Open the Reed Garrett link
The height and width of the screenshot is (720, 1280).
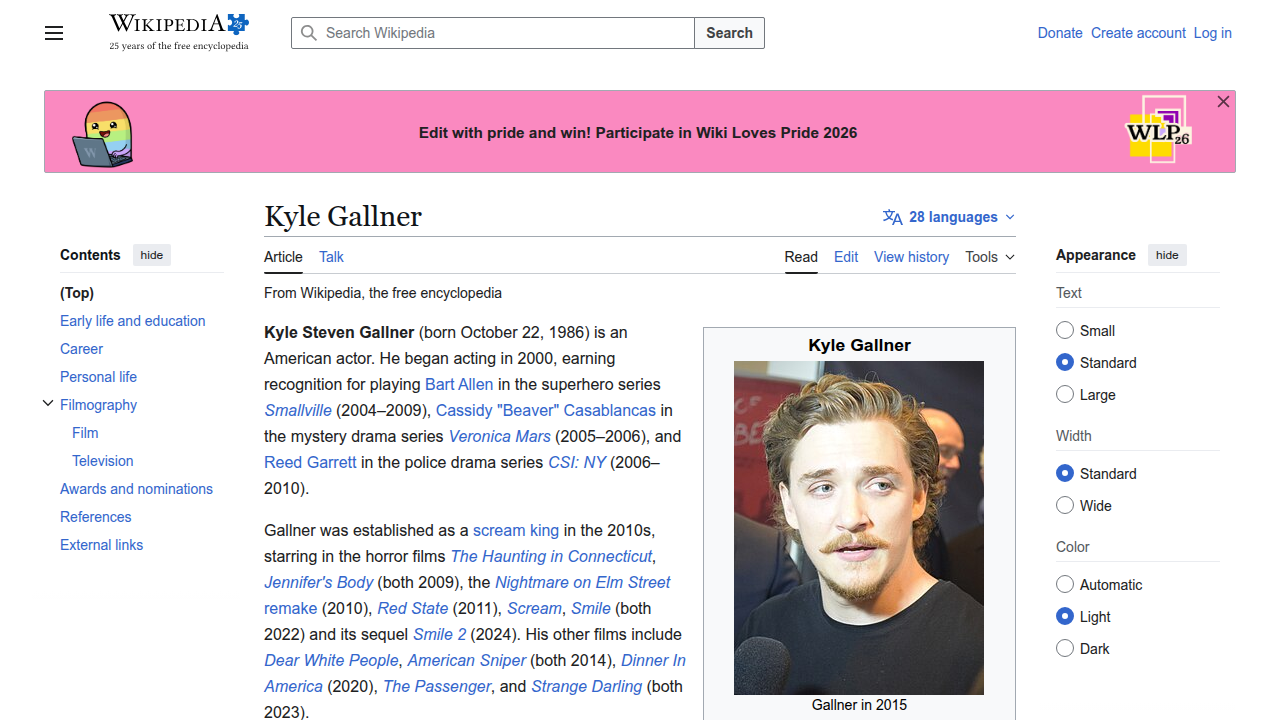point(310,462)
